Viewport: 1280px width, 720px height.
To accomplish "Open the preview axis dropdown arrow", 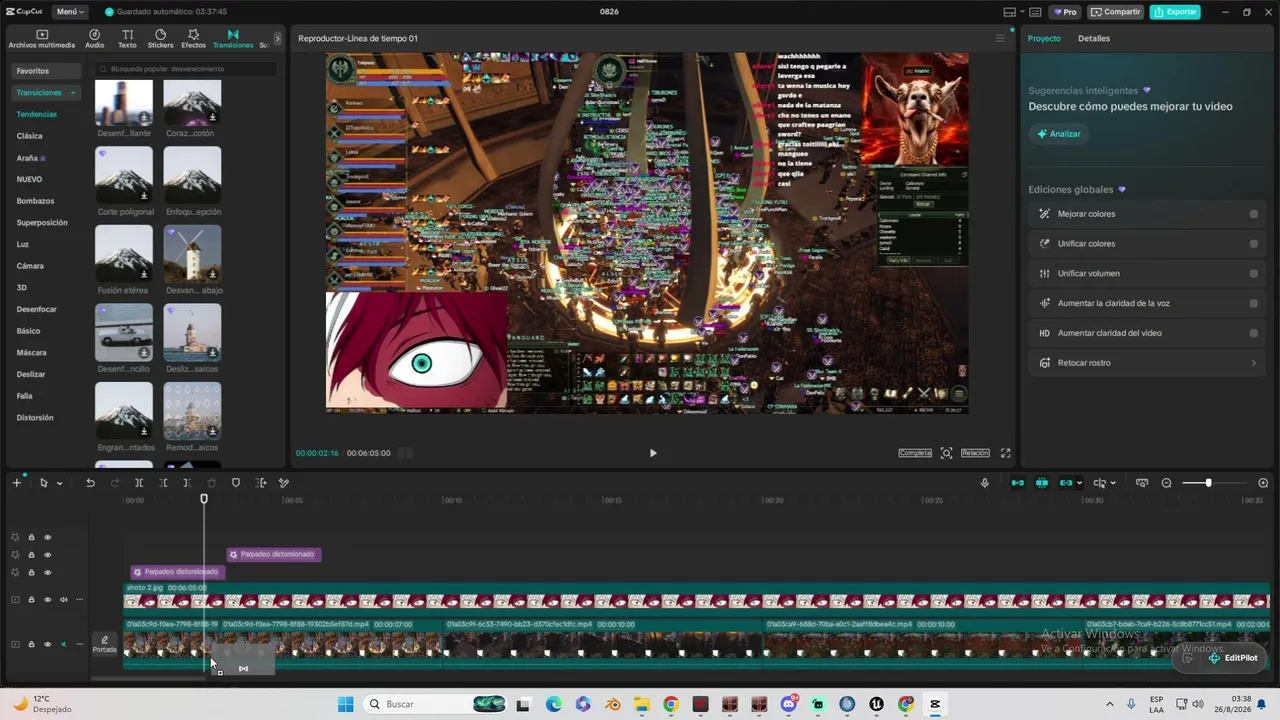I will [1113, 484].
